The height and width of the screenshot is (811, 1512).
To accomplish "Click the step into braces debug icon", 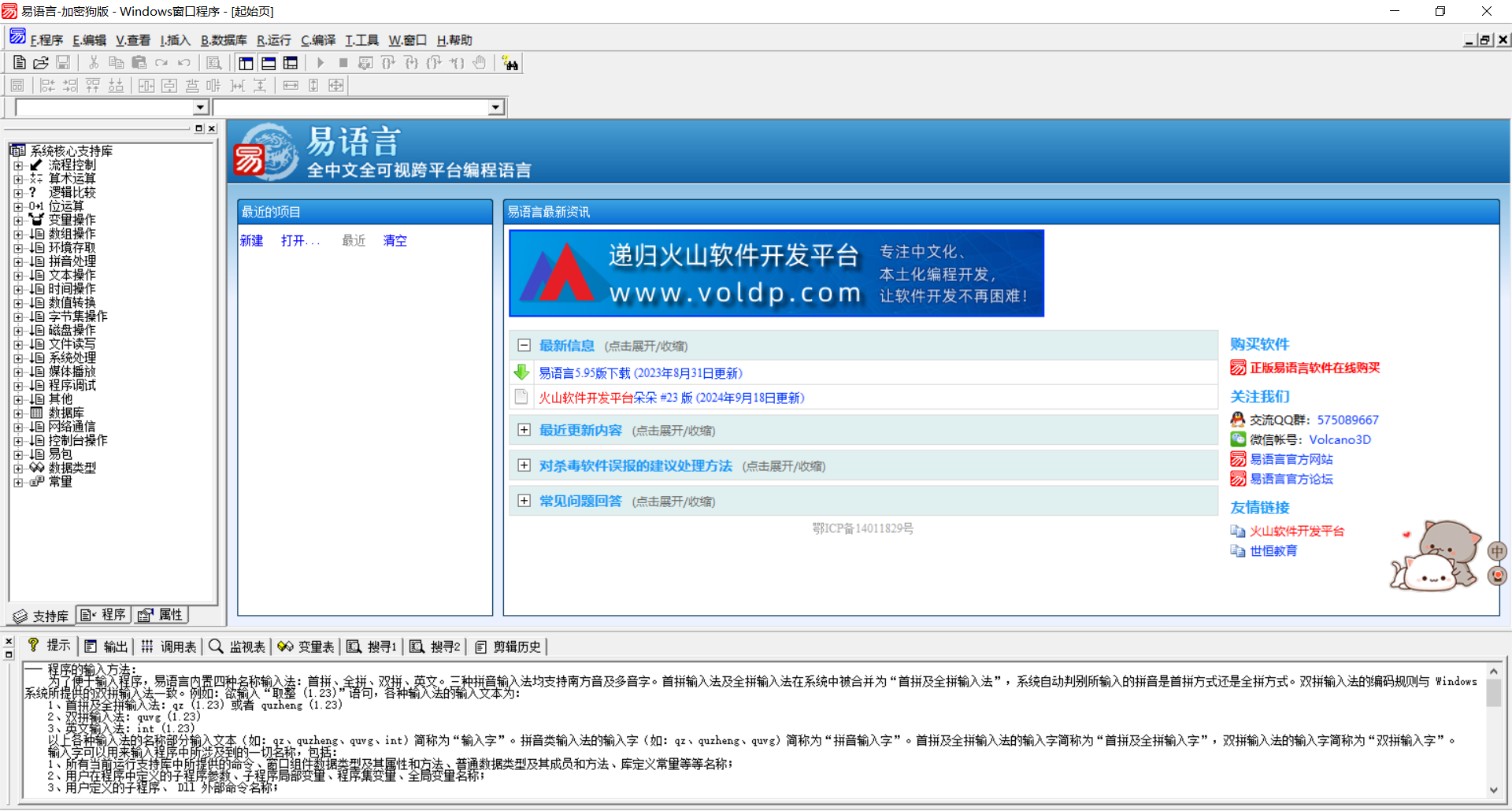I will point(411,63).
